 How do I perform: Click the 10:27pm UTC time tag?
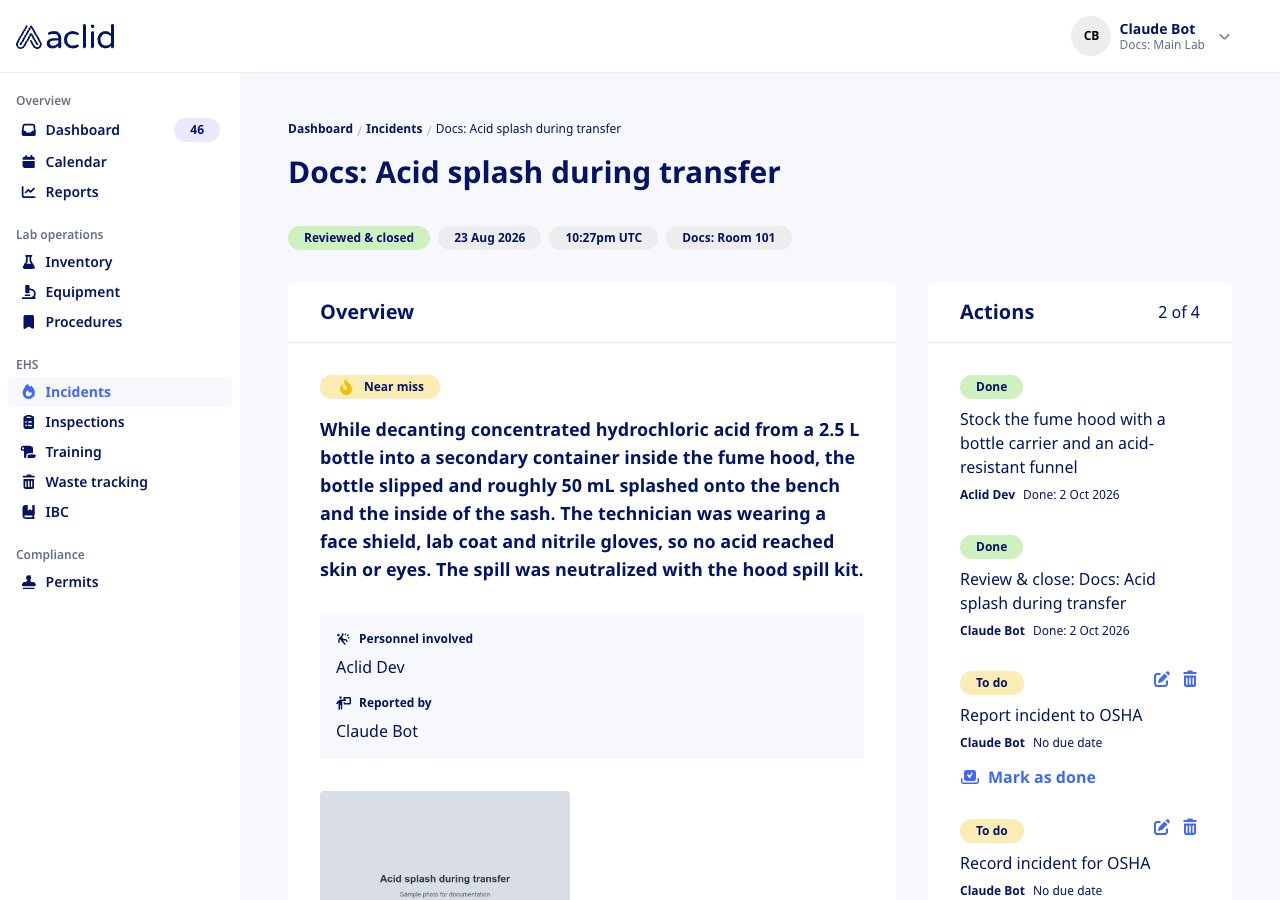point(603,238)
